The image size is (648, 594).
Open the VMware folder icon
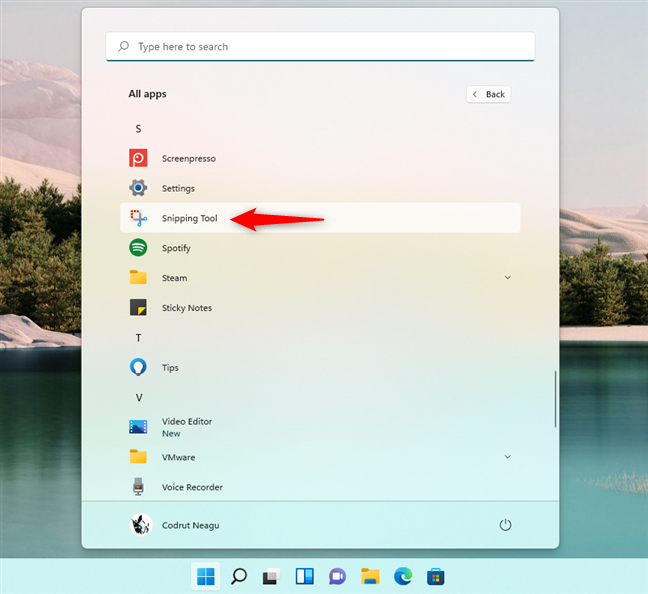[138, 457]
